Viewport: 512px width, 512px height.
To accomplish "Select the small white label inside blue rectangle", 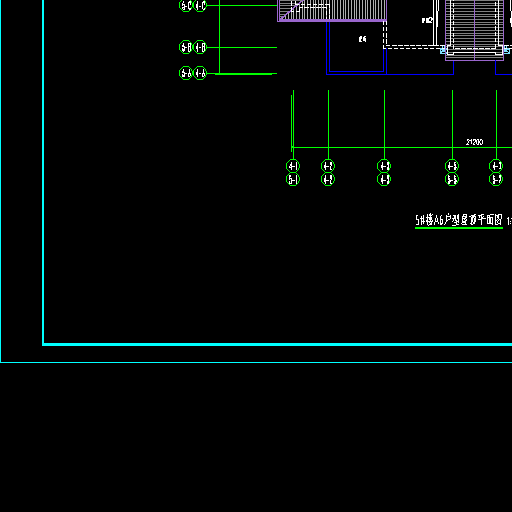I will click(362, 39).
